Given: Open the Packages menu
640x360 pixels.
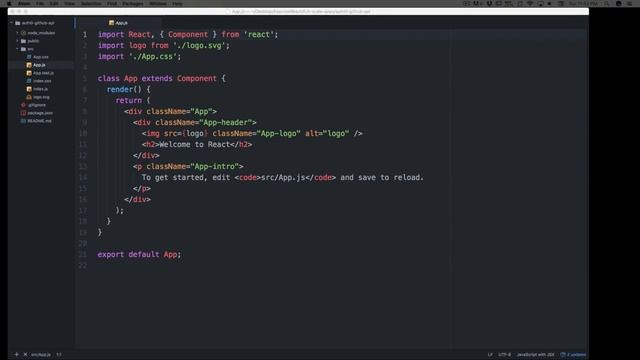Looking at the screenshot, I should [x=133, y=4].
